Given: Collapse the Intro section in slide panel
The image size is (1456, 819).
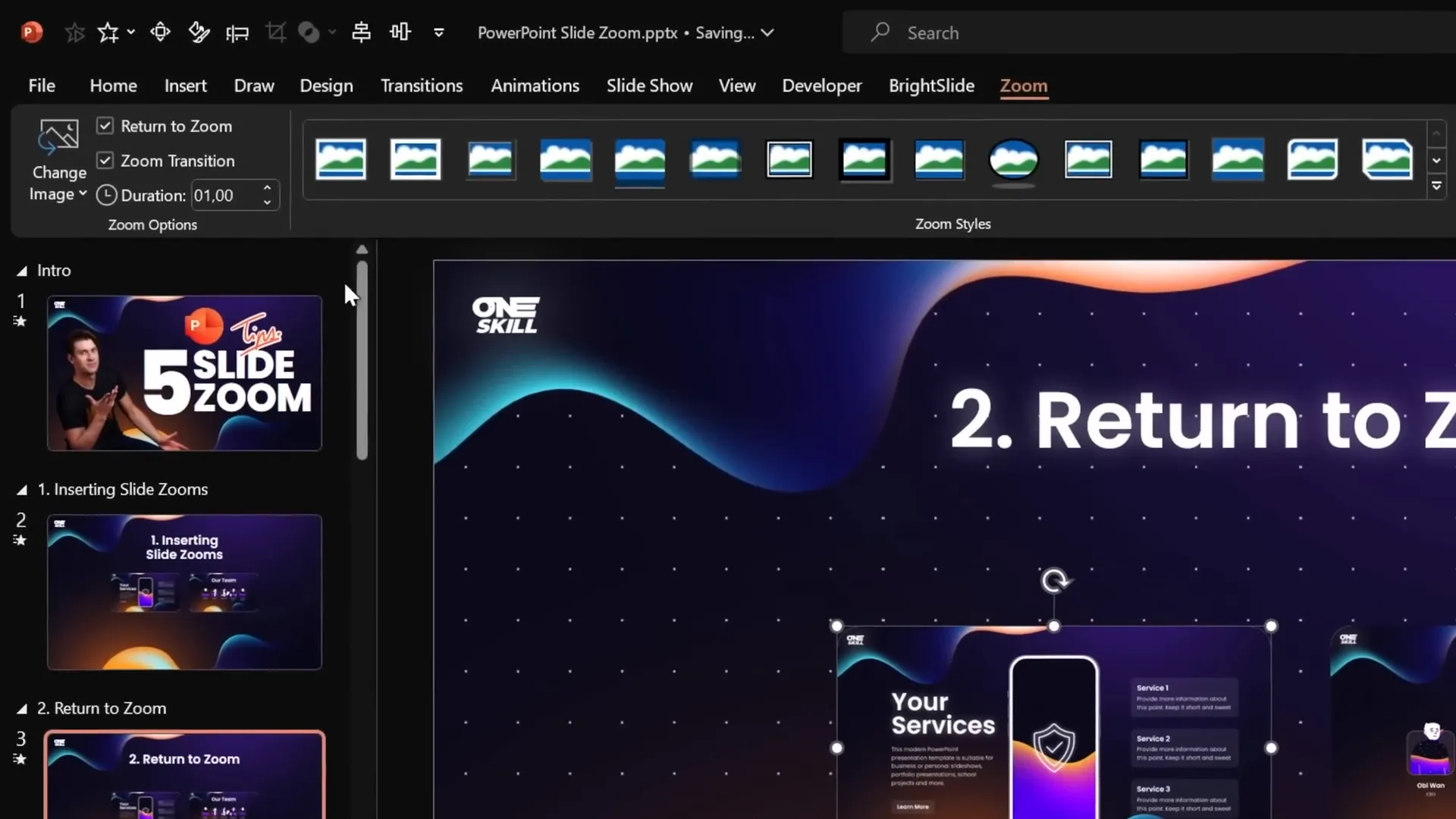Looking at the screenshot, I should tap(22, 270).
